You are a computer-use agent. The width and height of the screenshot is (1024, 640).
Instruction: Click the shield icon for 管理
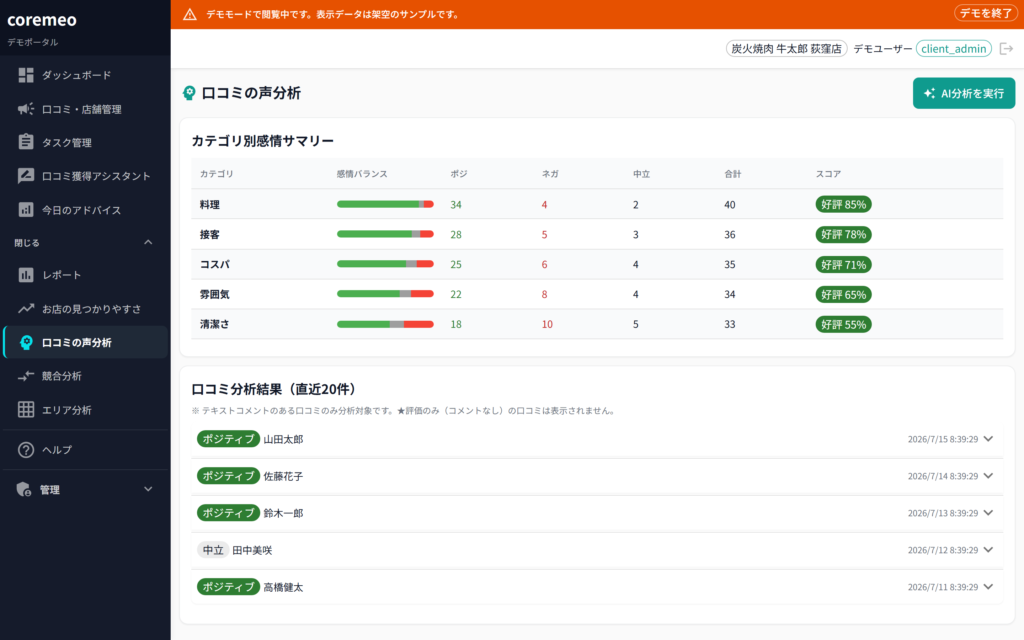pos(24,489)
